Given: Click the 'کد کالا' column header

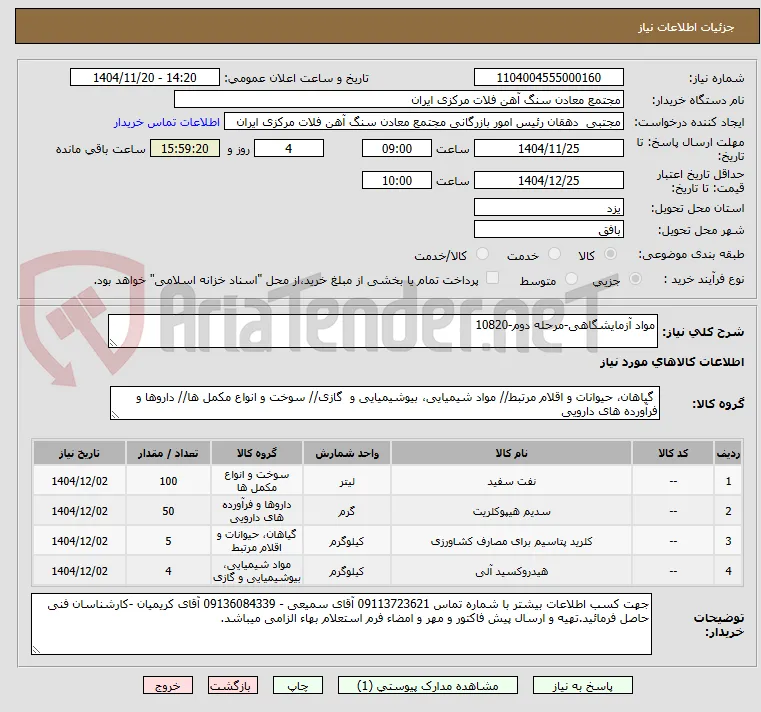Looking at the screenshot, I should coord(673,453).
